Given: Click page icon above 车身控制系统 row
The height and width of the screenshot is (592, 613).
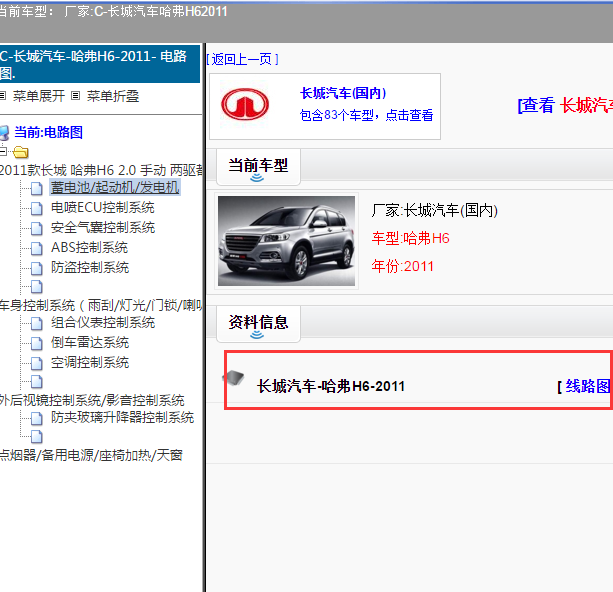Looking at the screenshot, I should (37, 287).
